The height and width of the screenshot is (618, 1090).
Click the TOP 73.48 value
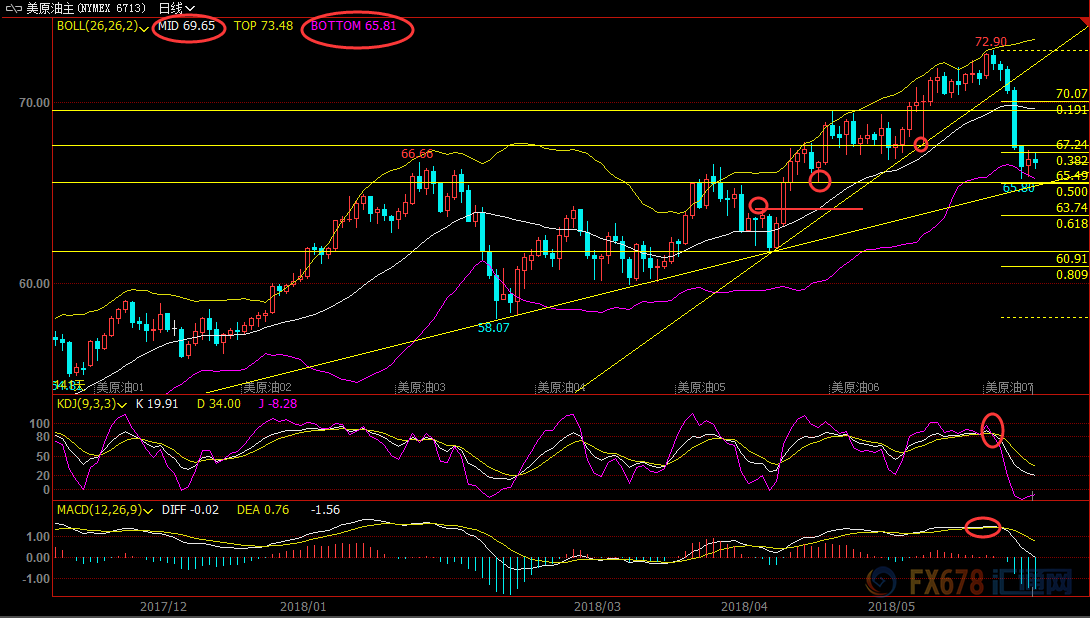tap(263, 26)
